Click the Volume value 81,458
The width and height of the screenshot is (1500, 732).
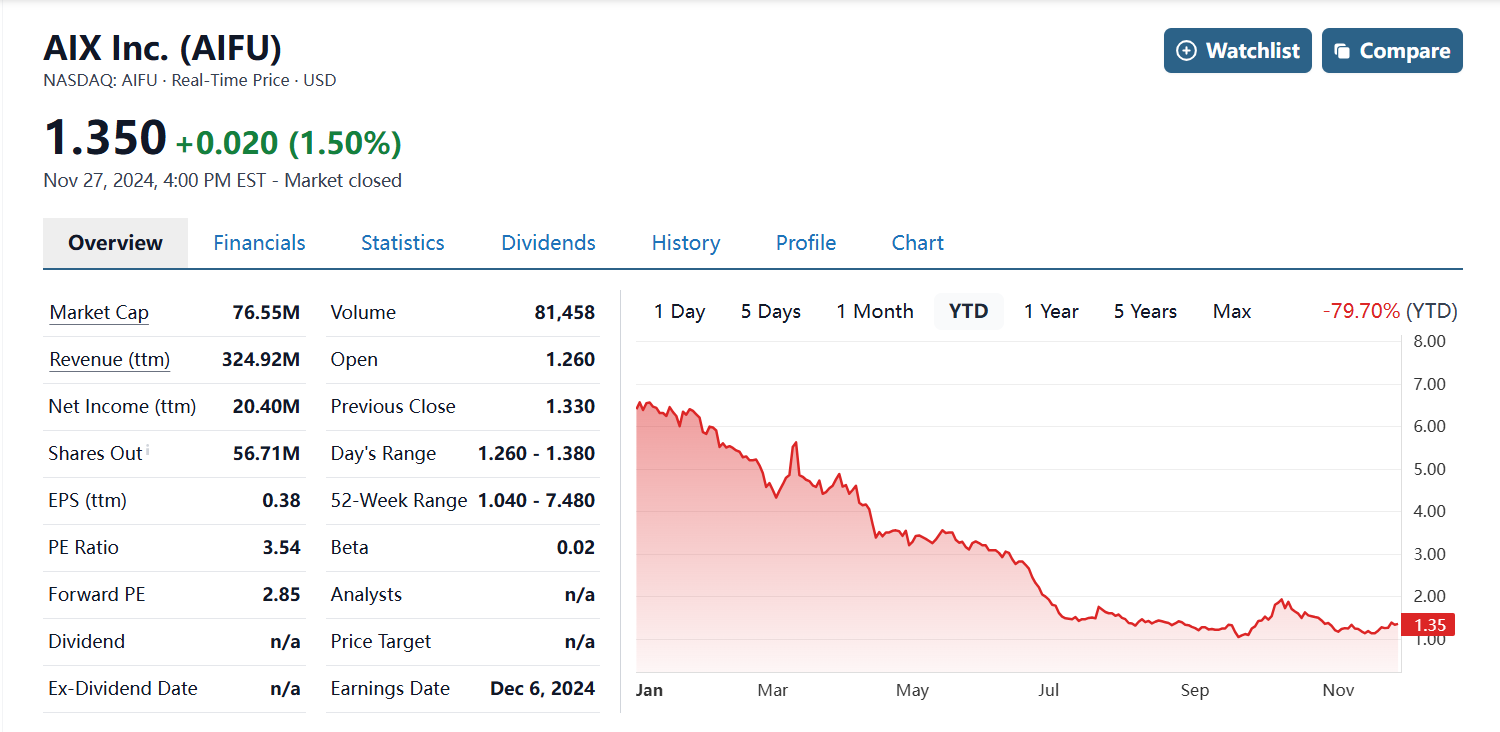(x=565, y=313)
